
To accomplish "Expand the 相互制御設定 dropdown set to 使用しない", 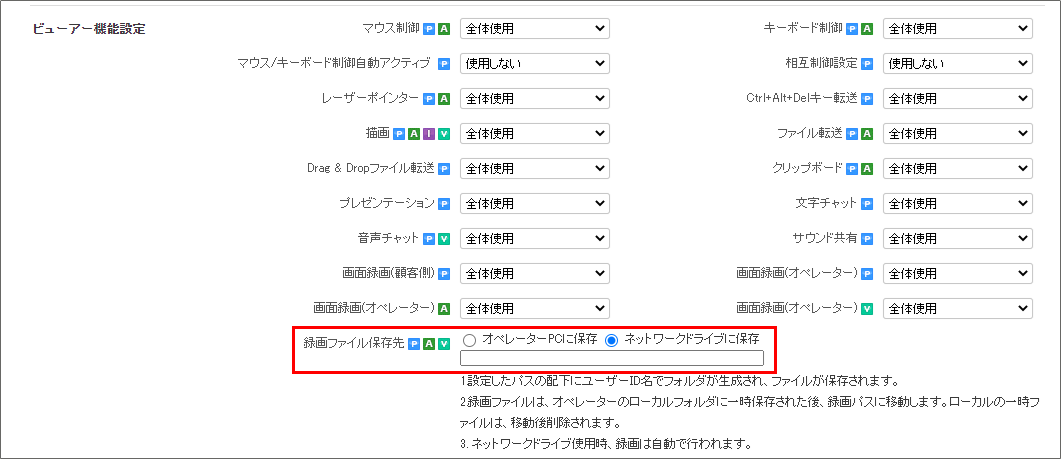I will pos(957,64).
